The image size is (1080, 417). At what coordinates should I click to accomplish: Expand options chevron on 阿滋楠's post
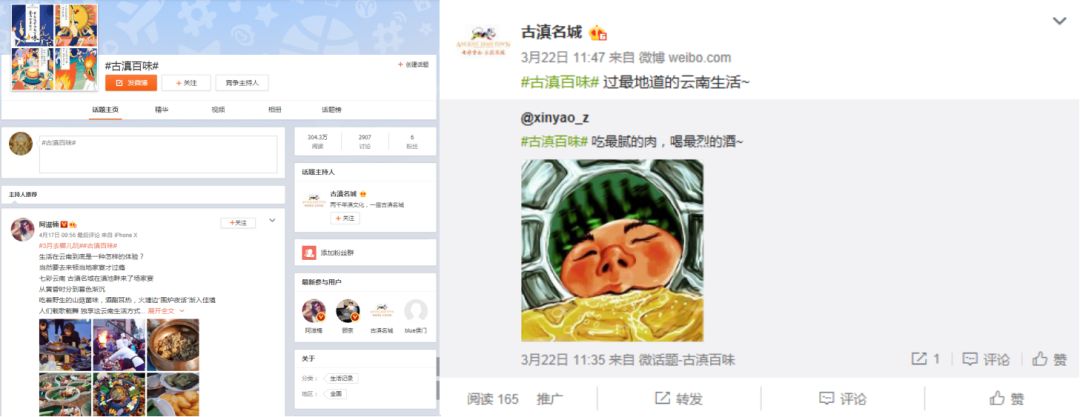272,221
